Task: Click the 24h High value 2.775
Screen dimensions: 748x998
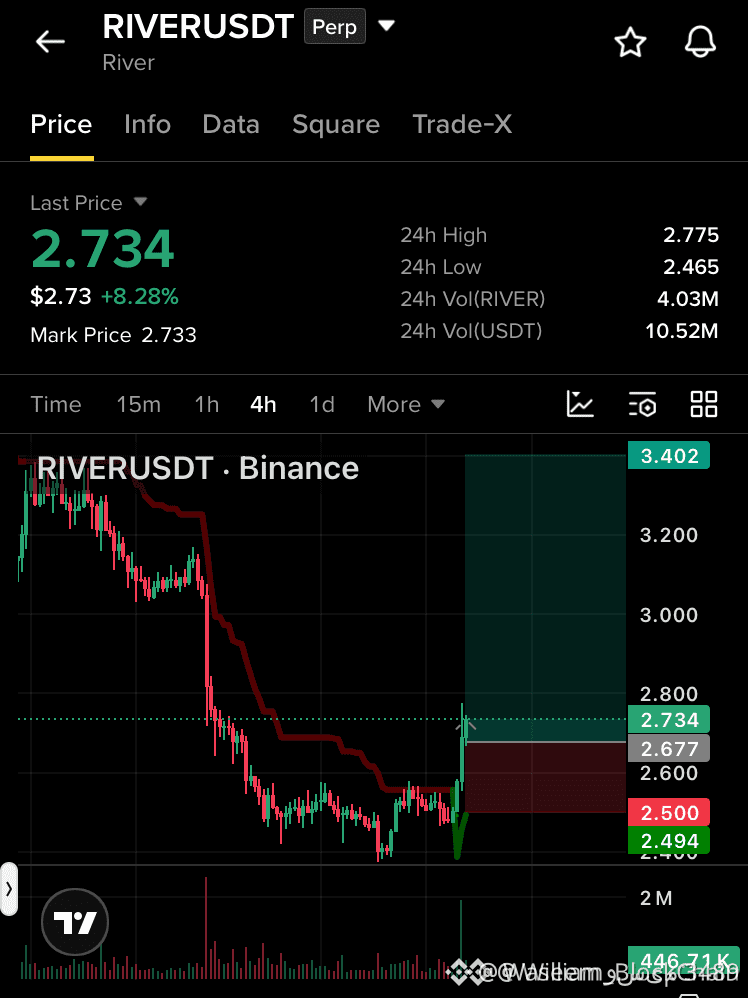Action: click(691, 235)
